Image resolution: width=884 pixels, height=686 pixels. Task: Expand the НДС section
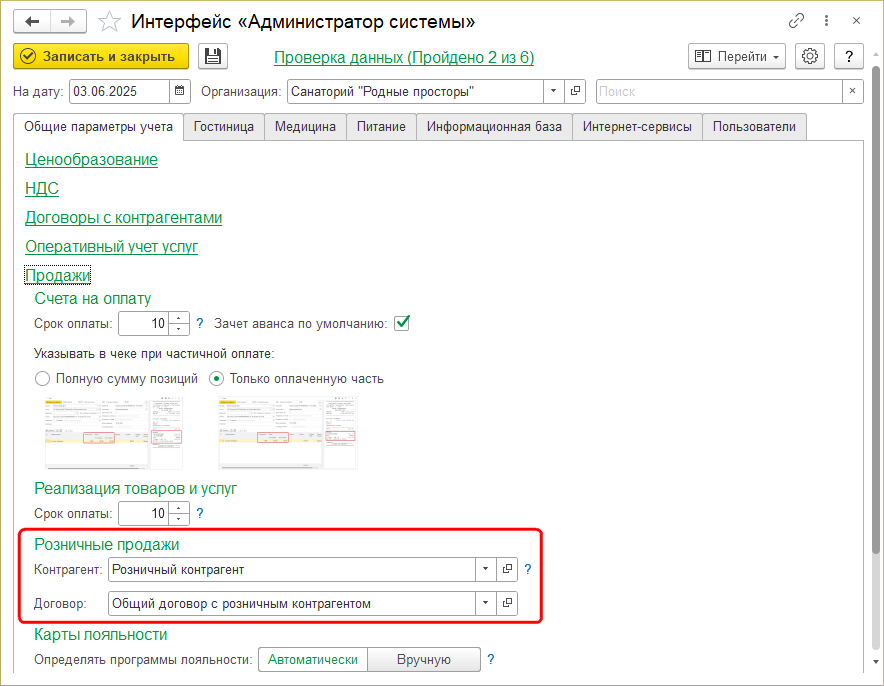click(x=42, y=188)
